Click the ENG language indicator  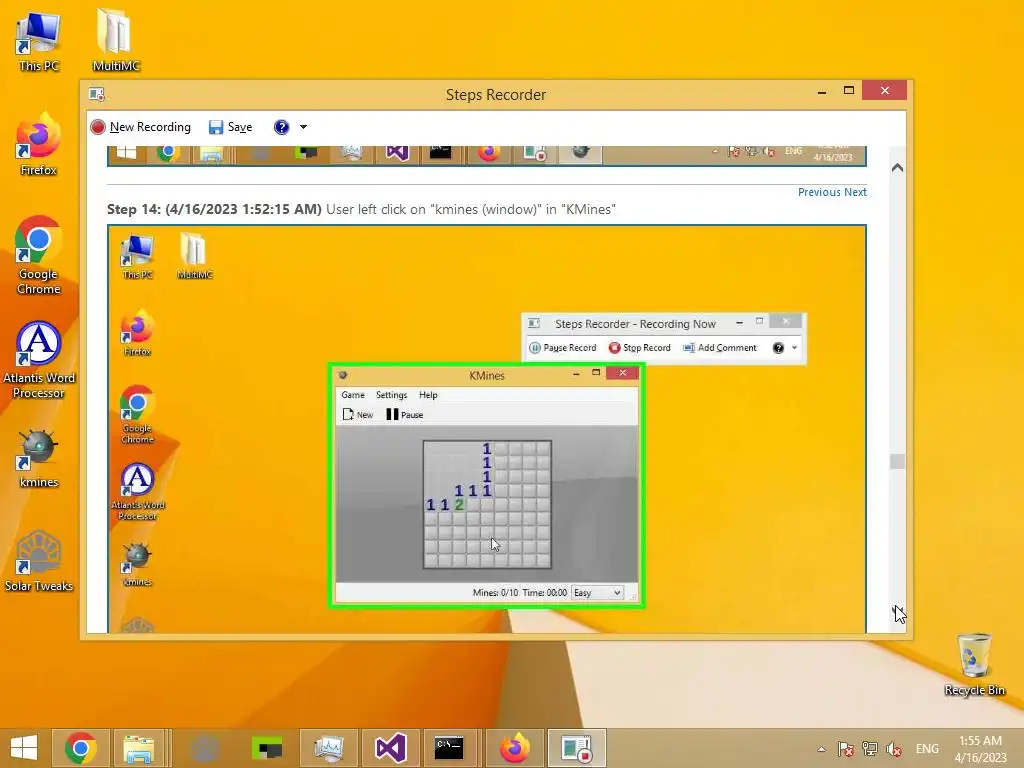(x=927, y=749)
